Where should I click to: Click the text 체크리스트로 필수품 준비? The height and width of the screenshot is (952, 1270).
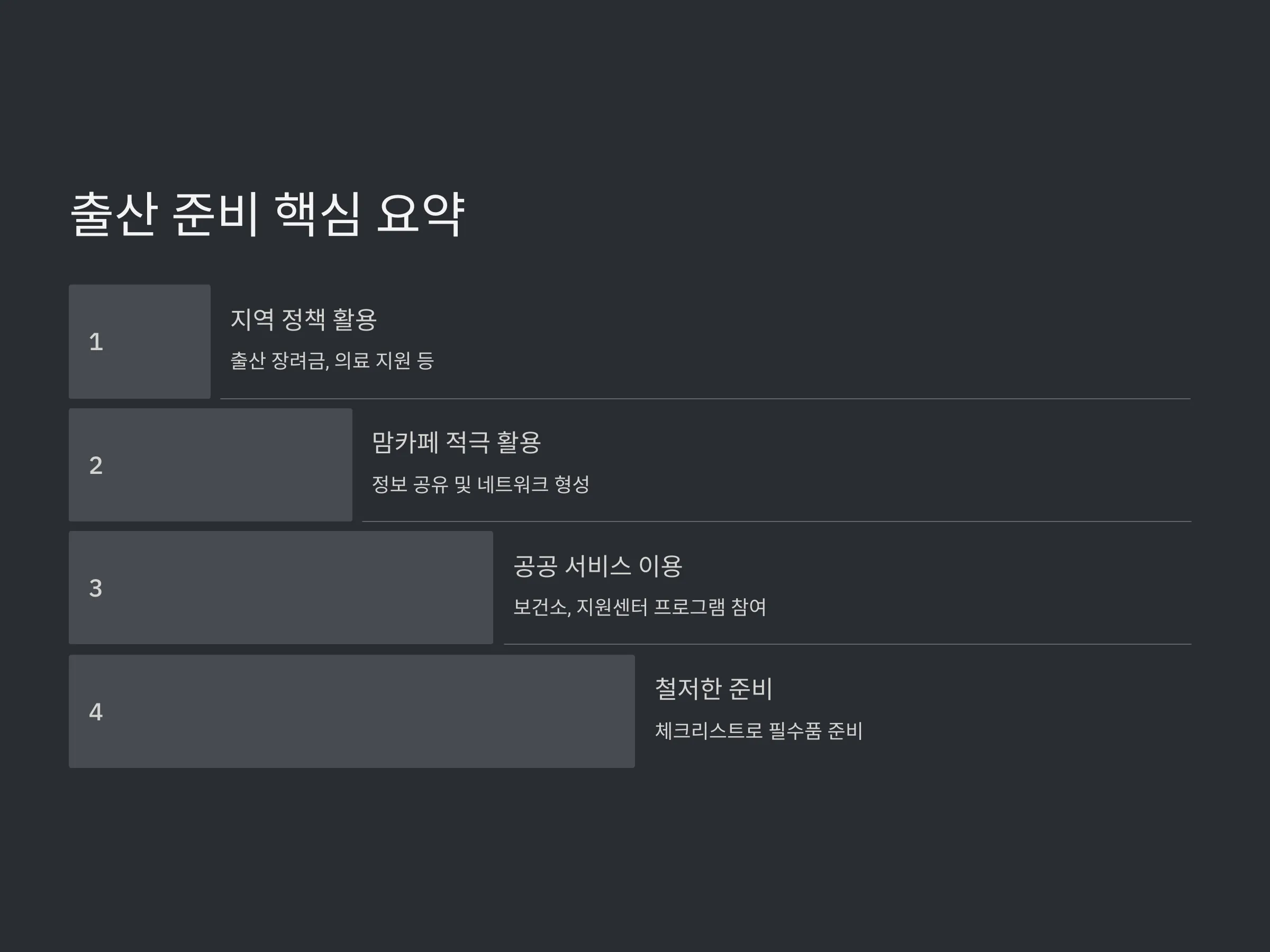click(758, 731)
